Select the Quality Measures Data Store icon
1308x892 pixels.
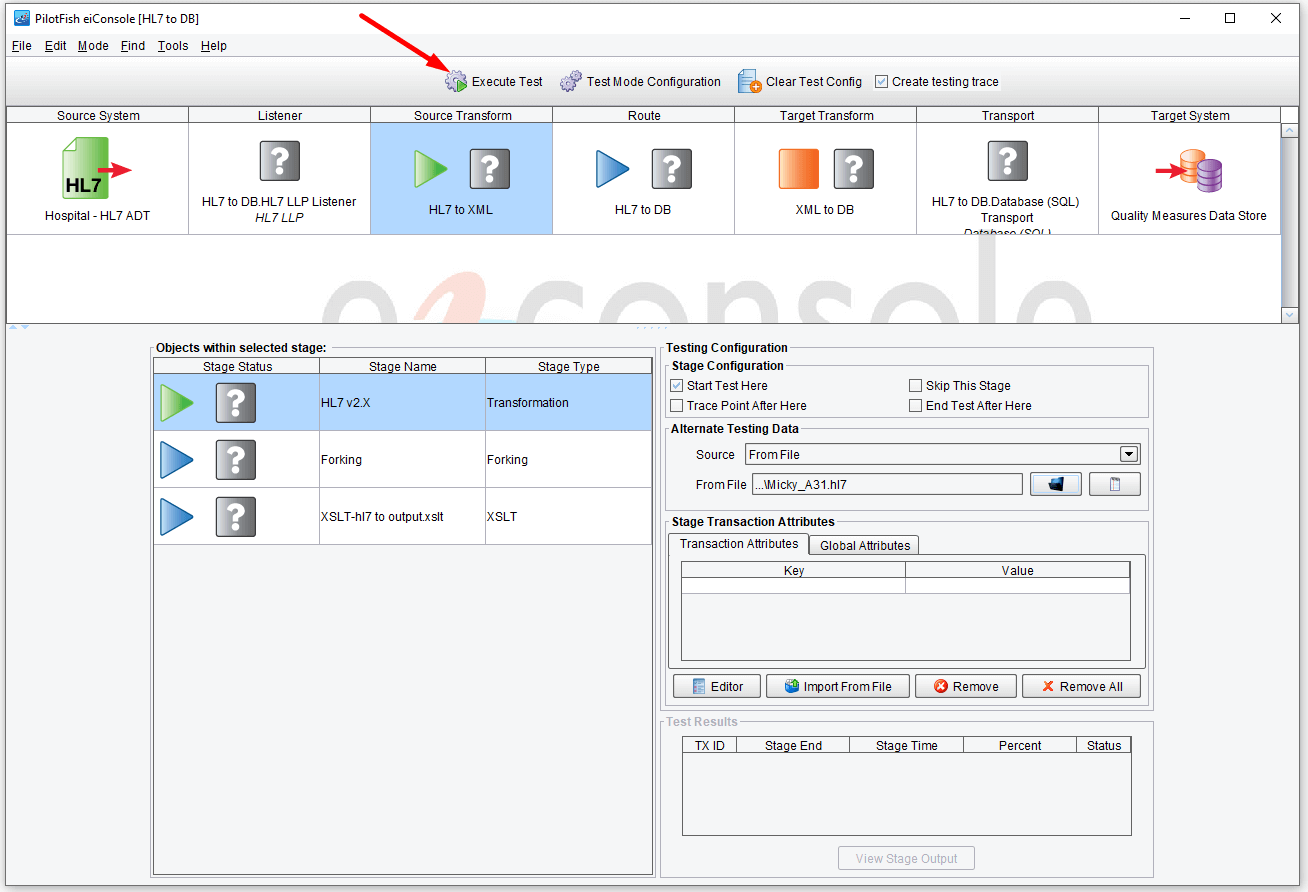(1190, 171)
